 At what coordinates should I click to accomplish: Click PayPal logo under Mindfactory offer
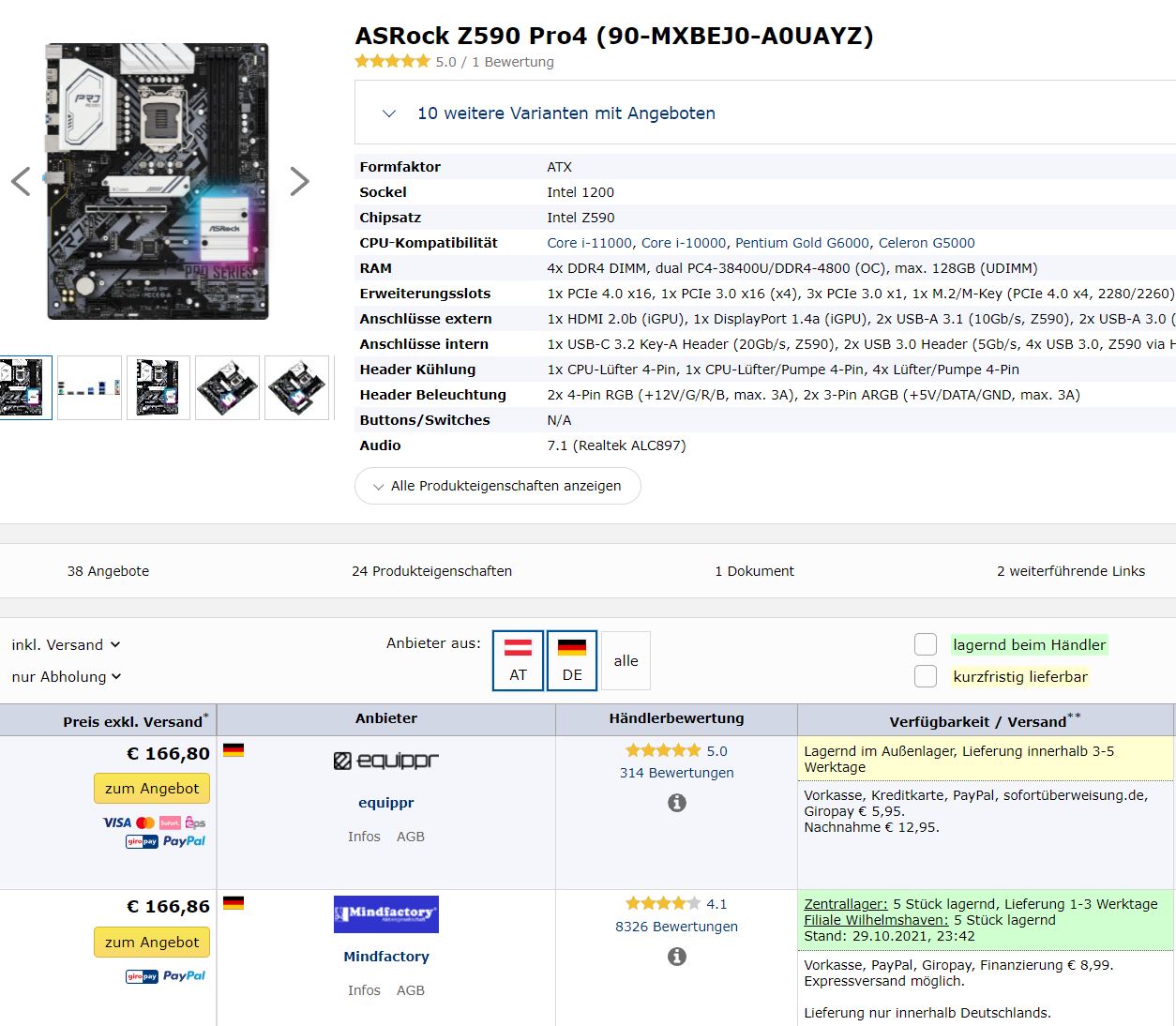click(x=184, y=976)
